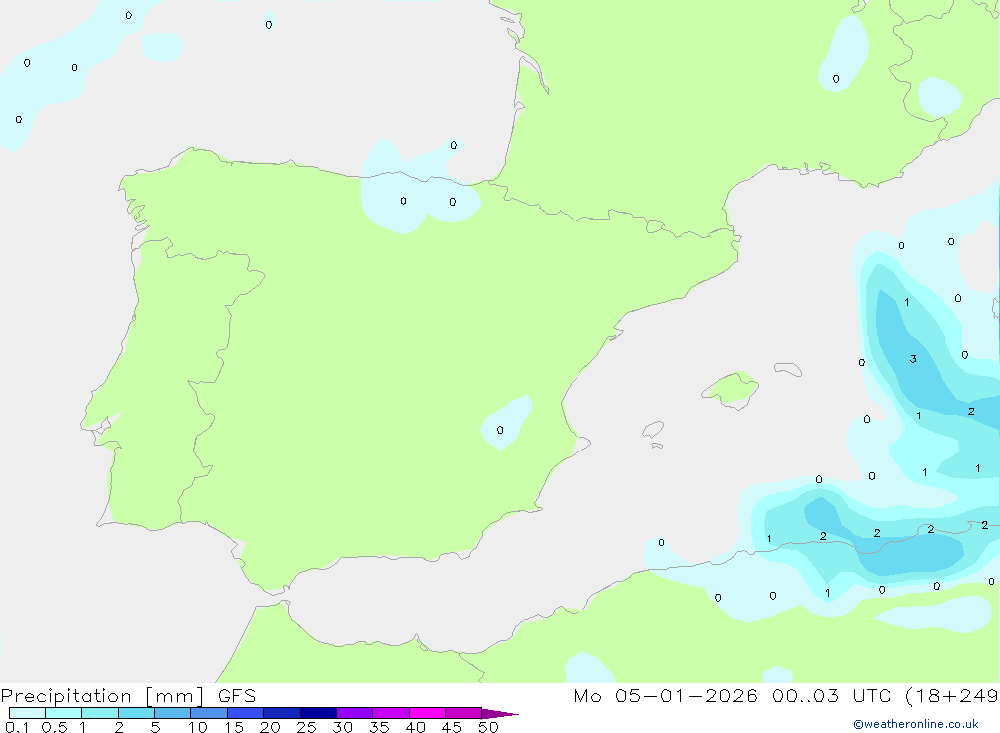The image size is (1000, 733).
Task: Click the 'Mo 05-01-2026' date text
Action: coord(665,695)
